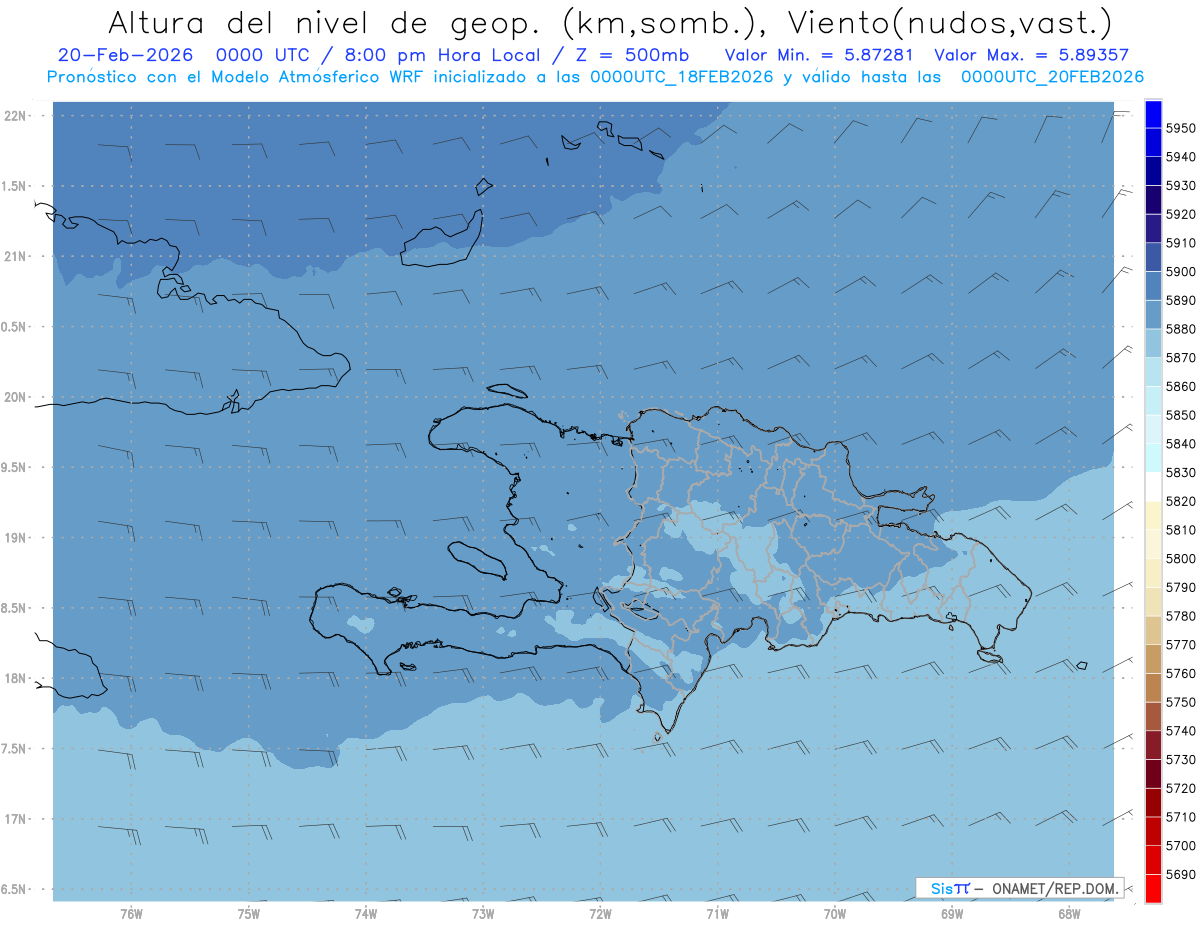
Task: Click the '5950' colorbar value
Action: click(1181, 128)
